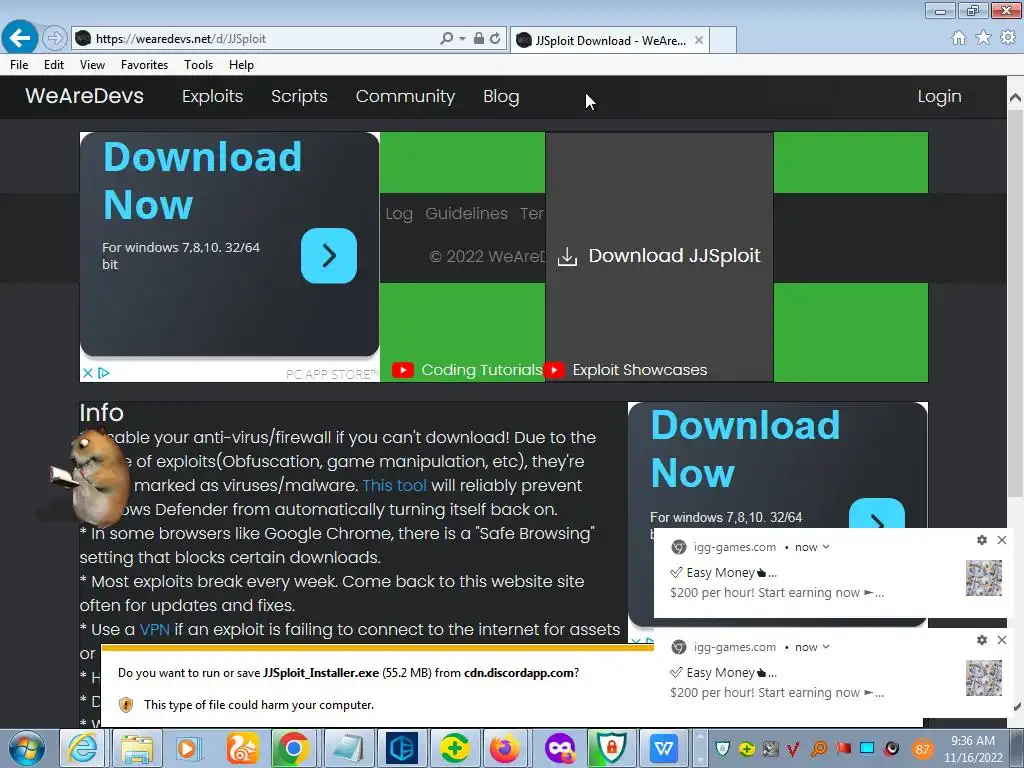Click thumbnail image in first Easy Money notification
Viewport: 1024px width, 768px height.
(984, 578)
